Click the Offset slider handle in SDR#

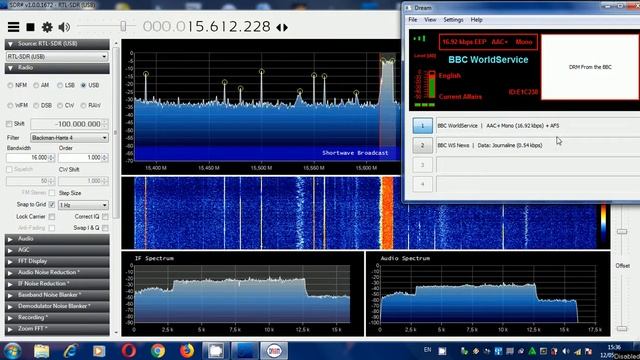pyautogui.click(x=622, y=328)
